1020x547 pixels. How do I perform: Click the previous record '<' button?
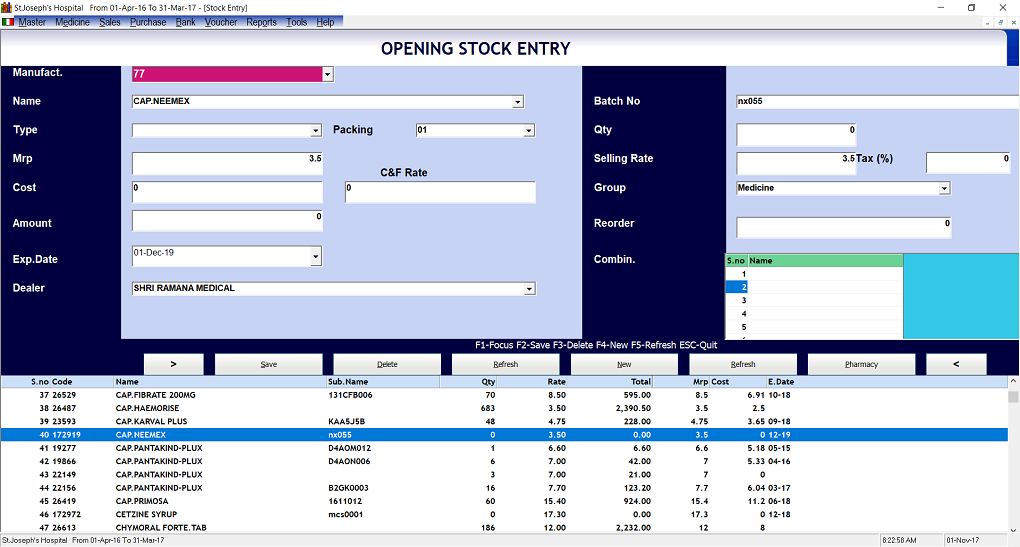point(955,364)
